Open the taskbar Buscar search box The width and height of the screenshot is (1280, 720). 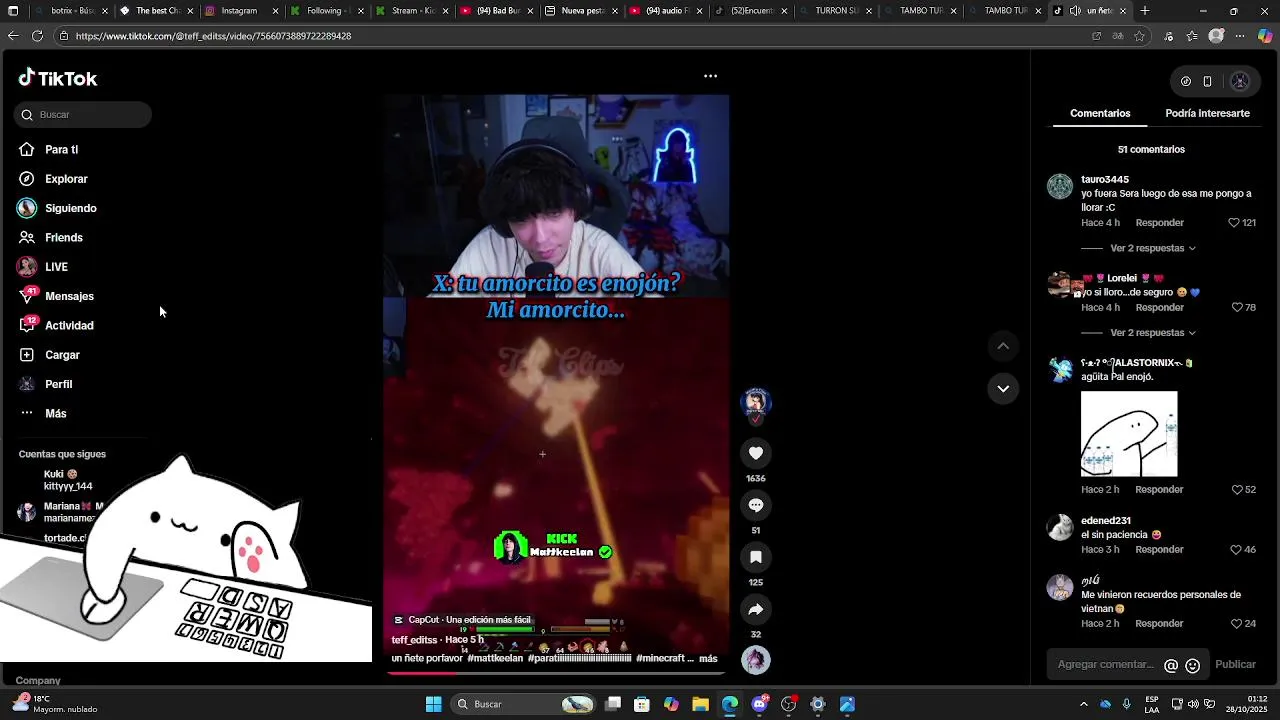click(524, 704)
